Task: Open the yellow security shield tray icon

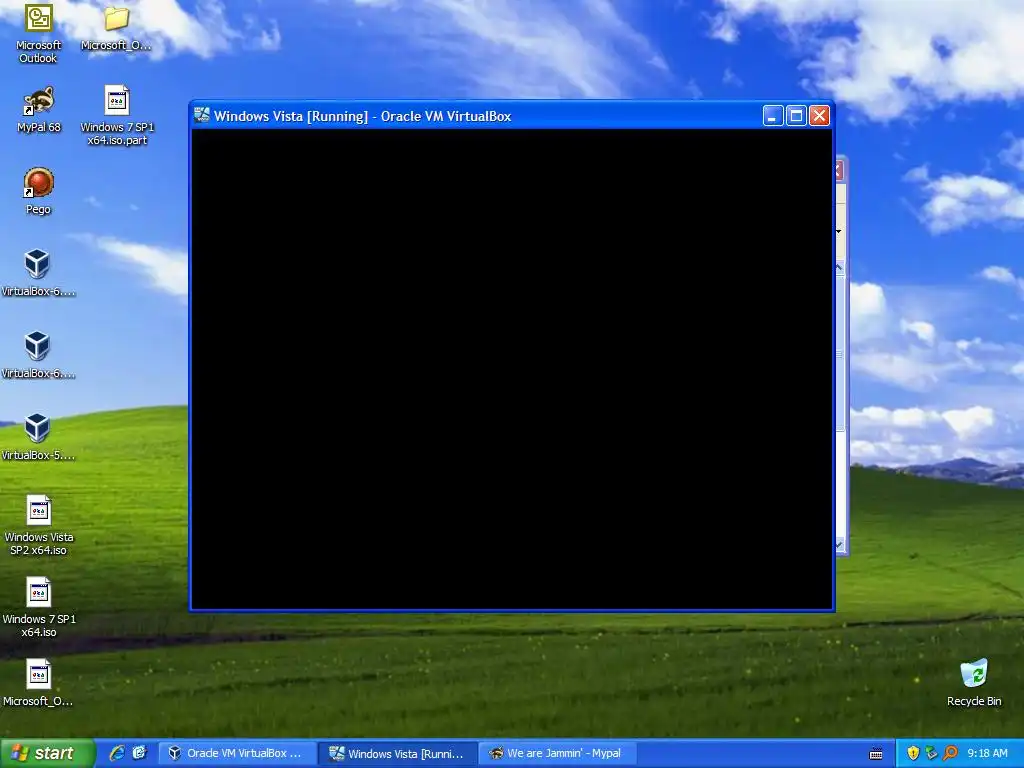Action: click(913, 753)
